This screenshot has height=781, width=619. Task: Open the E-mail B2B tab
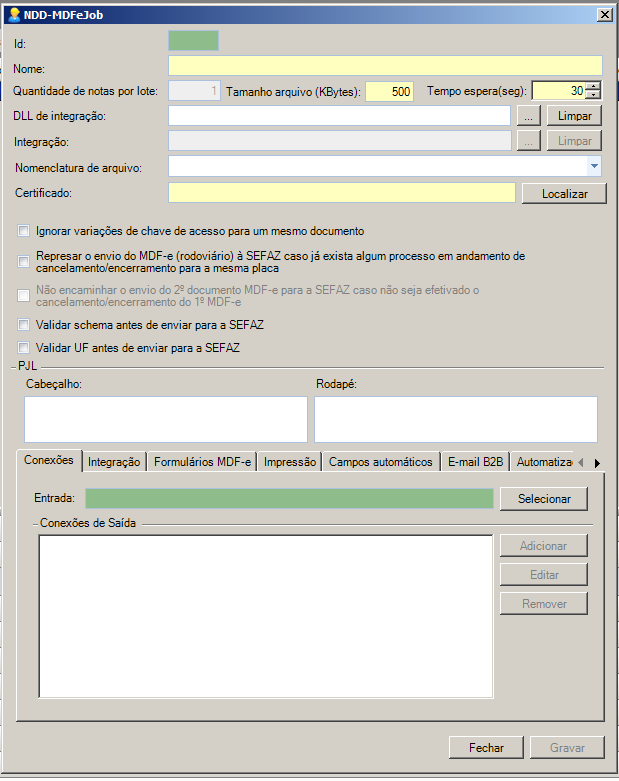(x=475, y=462)
